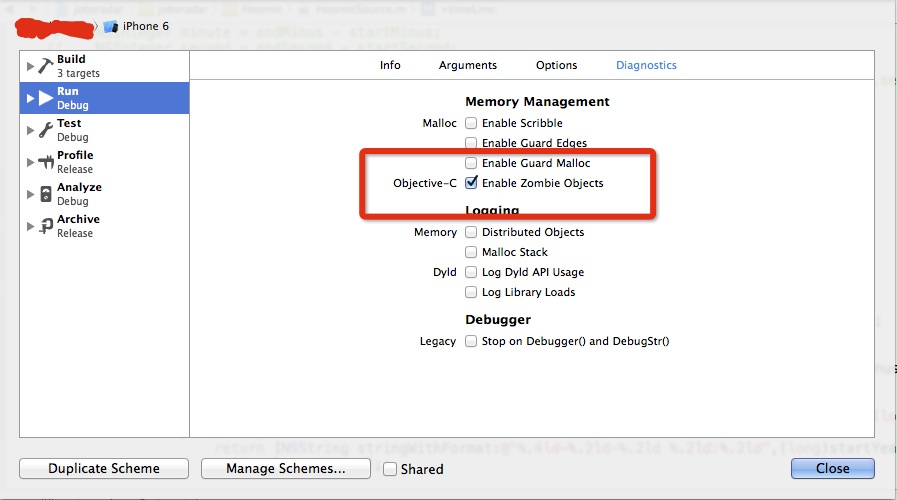Screen dimensions: 897x500
Task: Enable Log Library Loads checkbox
Action: (x=471, y=292)
